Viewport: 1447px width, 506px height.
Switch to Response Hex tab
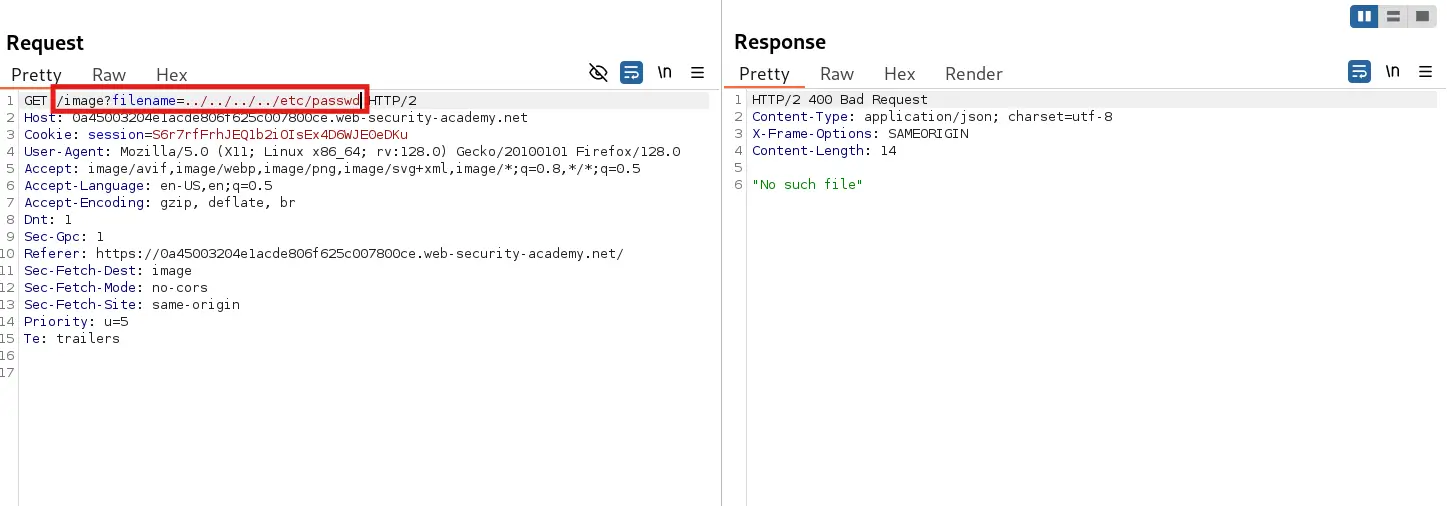point(900,74)
